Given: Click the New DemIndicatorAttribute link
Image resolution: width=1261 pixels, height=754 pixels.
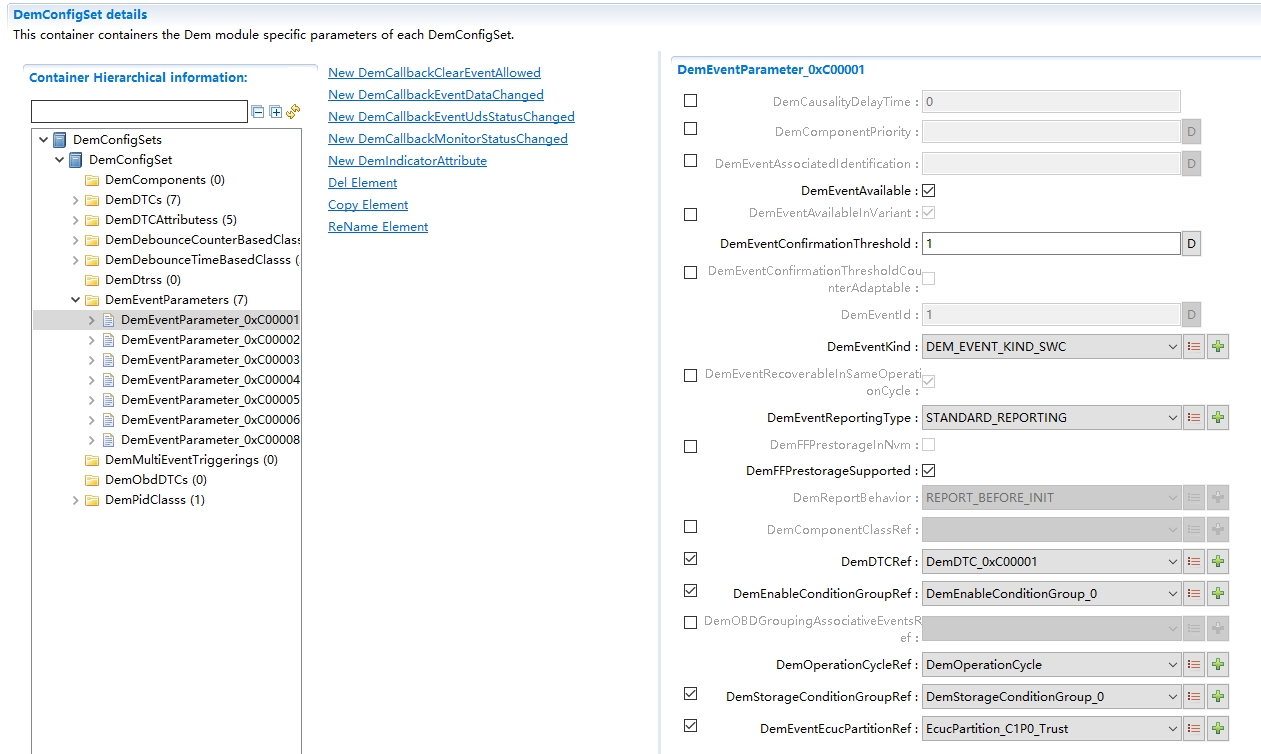Looking at the screenshot, I should [x=407, y=160].
